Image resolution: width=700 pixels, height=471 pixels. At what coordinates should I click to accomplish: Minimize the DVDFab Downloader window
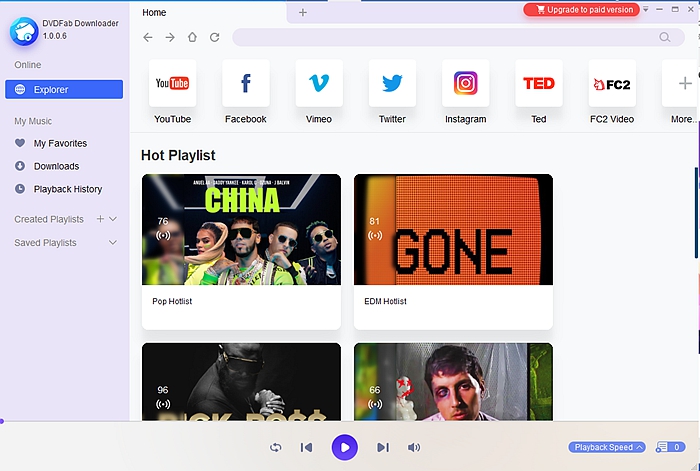[x=659, y=9]
